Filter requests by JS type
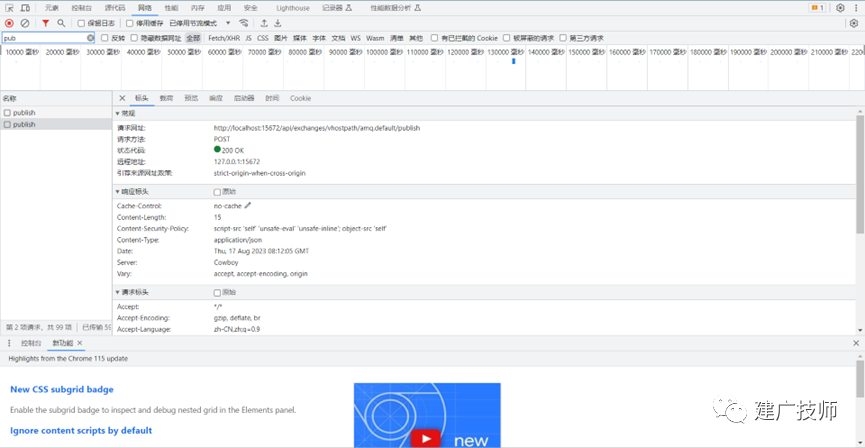 (x=248, y=38)
